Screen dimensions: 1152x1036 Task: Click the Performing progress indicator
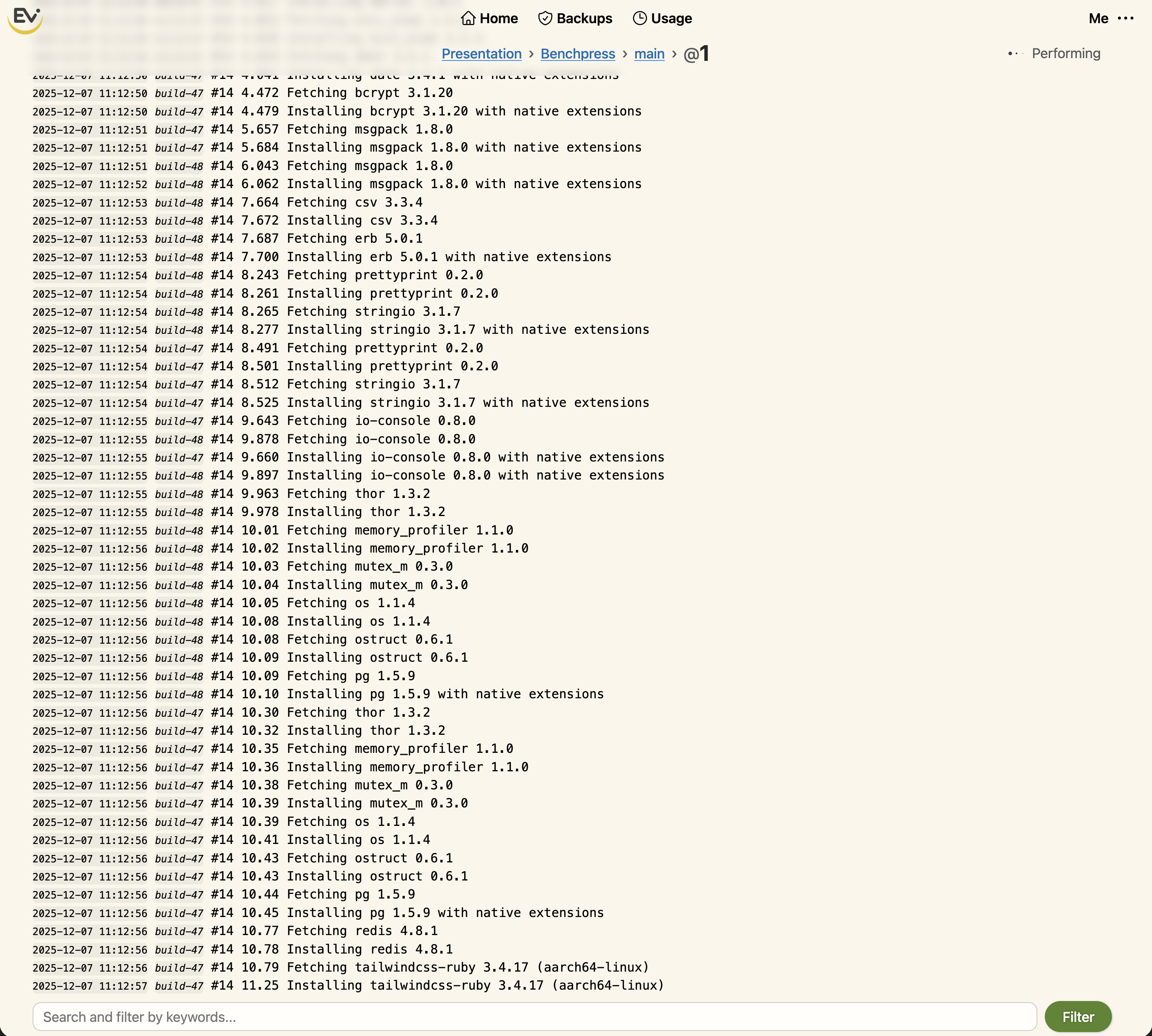[x=1066, y=53]
